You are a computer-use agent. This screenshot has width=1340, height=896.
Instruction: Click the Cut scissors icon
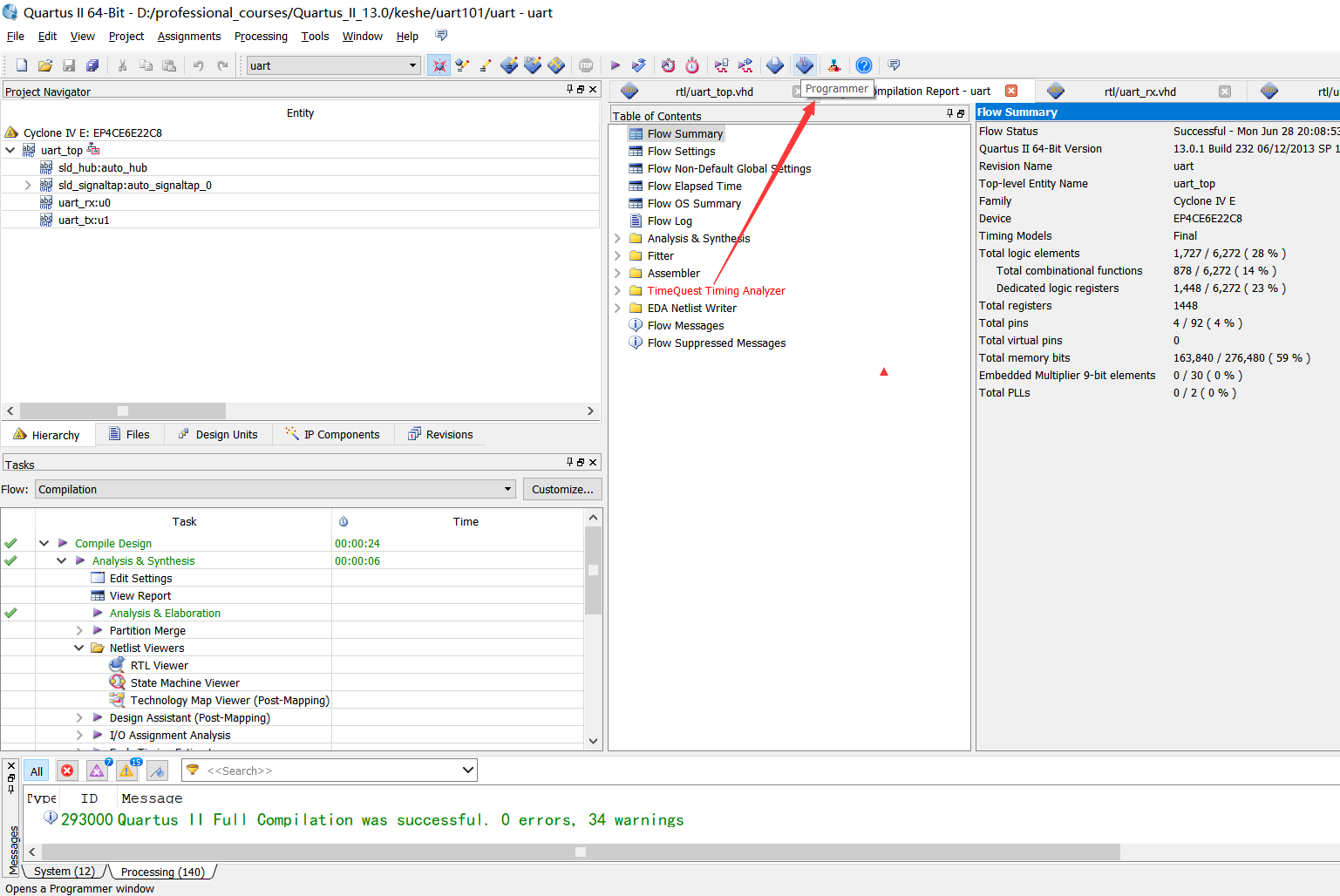[x=122, y=65]
